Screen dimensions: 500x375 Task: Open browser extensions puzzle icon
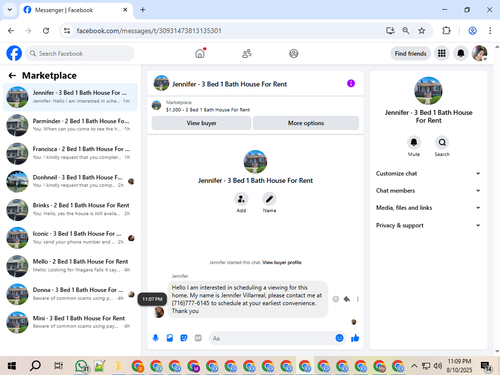point(446,31)
